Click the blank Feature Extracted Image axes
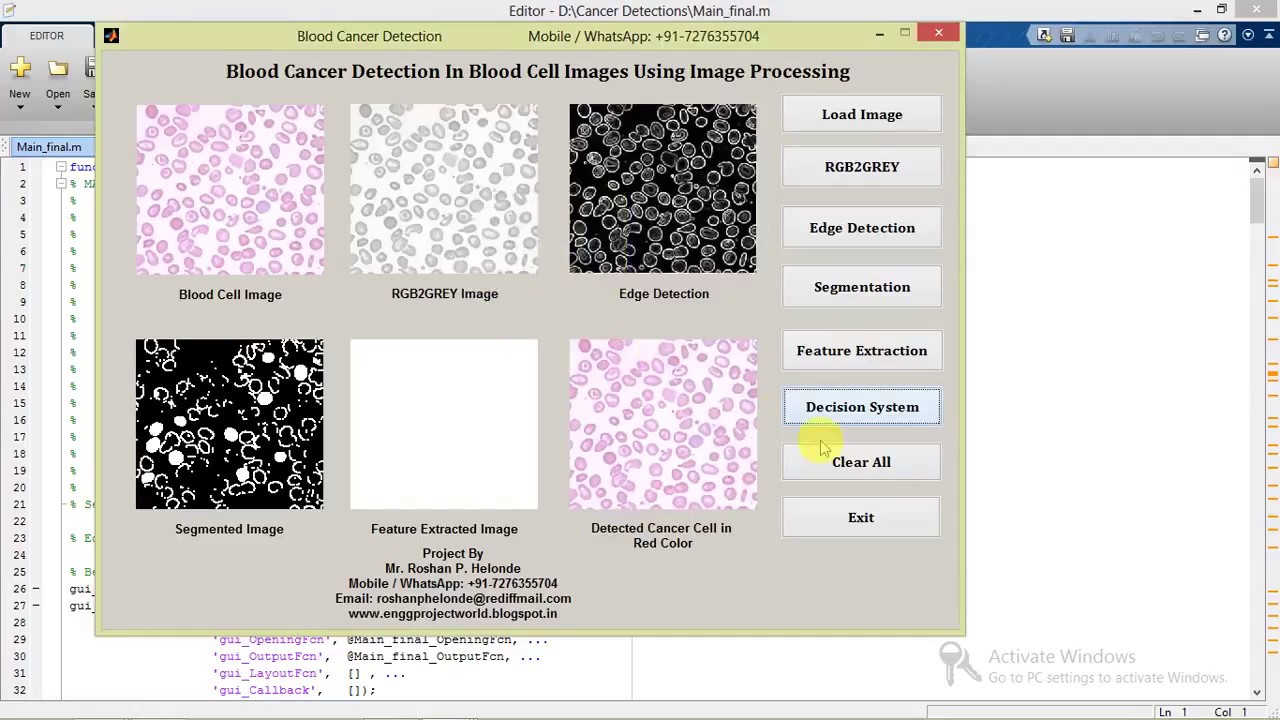1280x720 pixels. [444, 424]
